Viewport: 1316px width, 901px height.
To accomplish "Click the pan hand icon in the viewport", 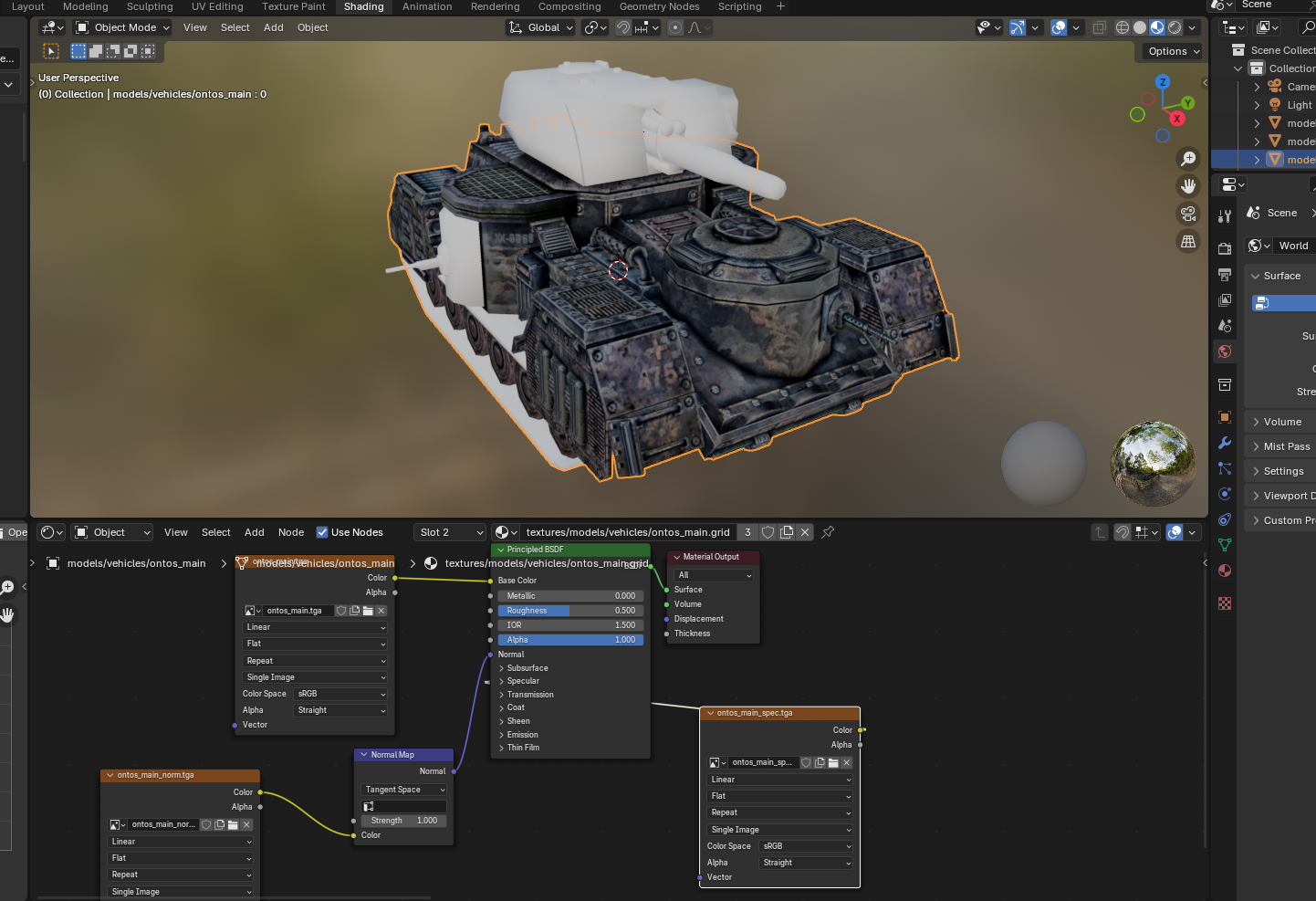I will tap(1188, 186).
